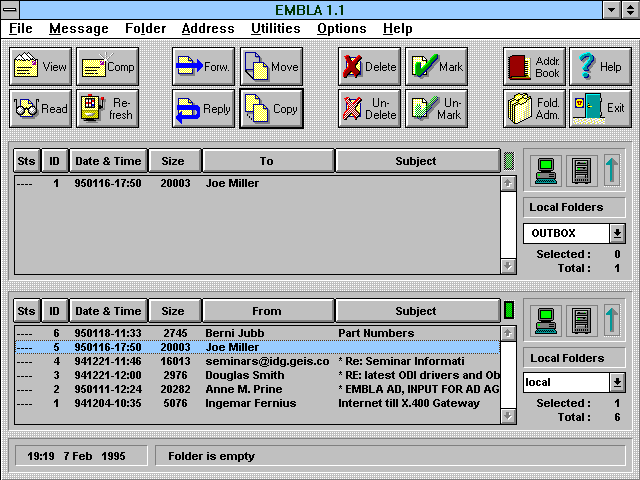640x480 pixels.
Task: Select server icon in upper pane
Action: click(582, 171)
